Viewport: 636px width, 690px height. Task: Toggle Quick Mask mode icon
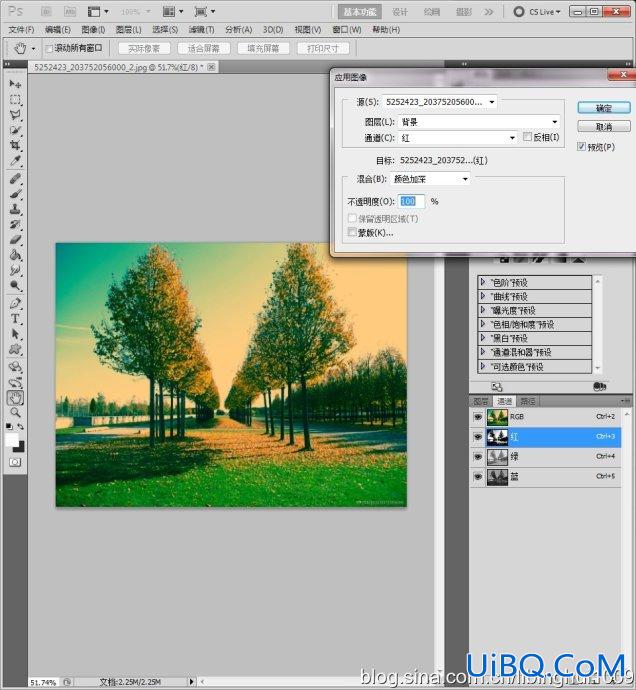pyautogui.click(x=15, y=462)
